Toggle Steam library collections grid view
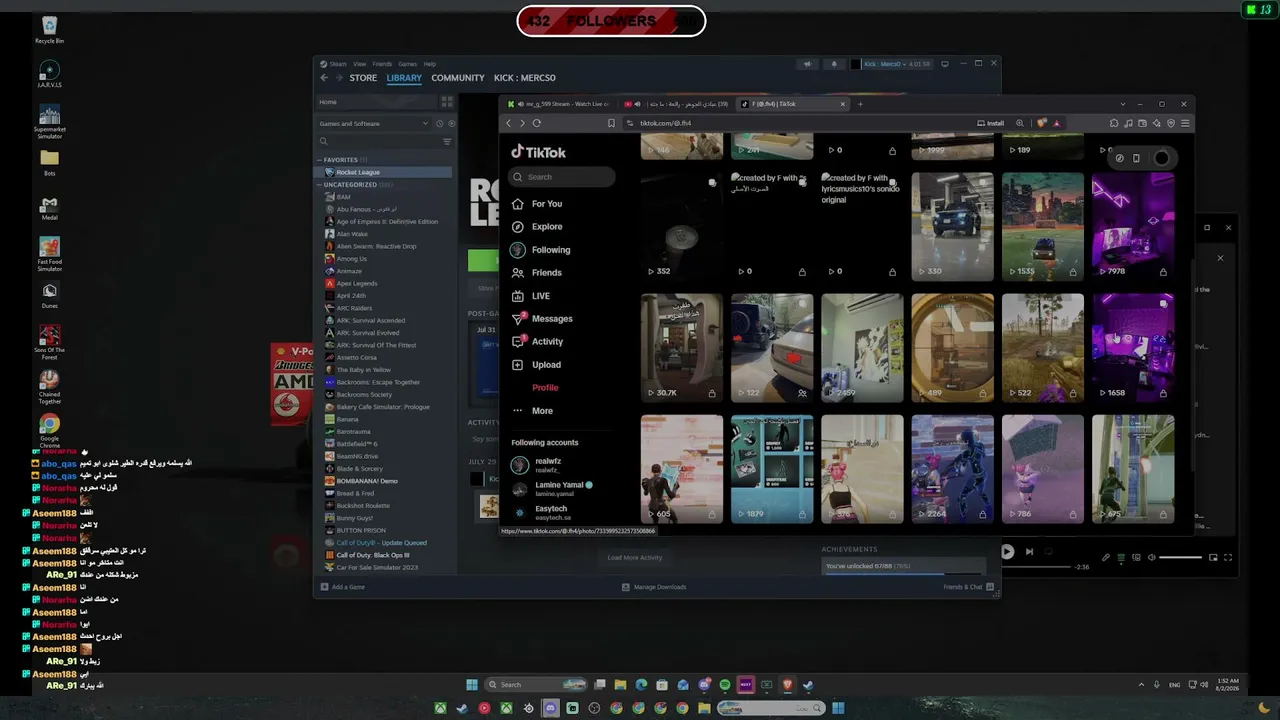This screenshot has height=720, width=1280. pos(446,102)
